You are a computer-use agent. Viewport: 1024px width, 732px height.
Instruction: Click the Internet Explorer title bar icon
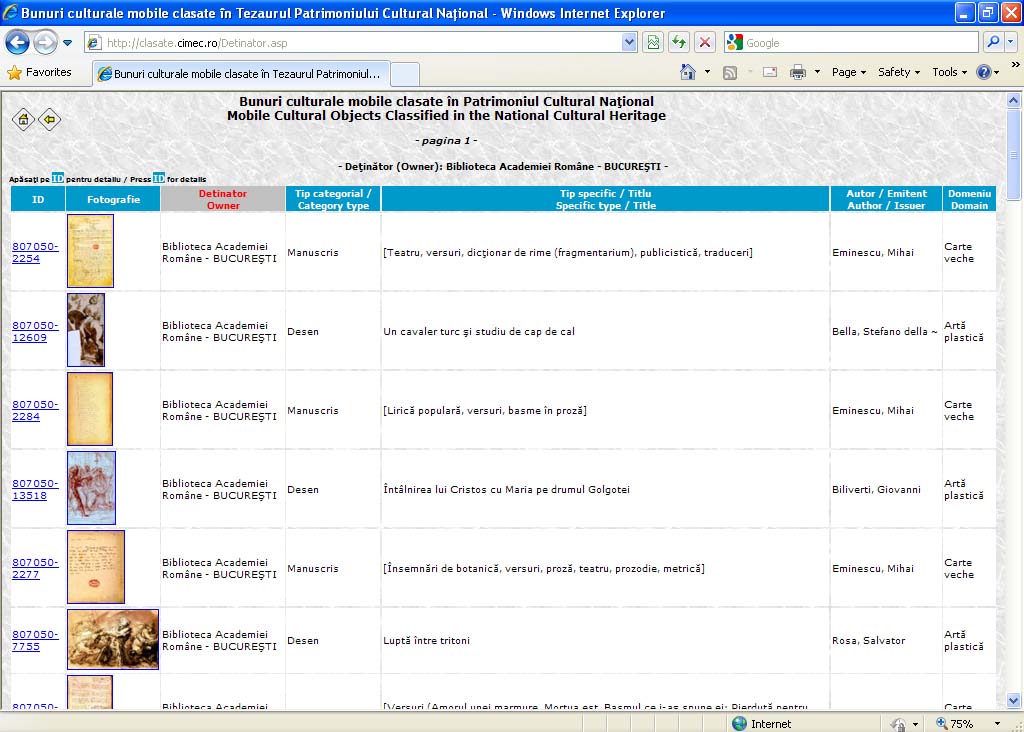(10, 12)
